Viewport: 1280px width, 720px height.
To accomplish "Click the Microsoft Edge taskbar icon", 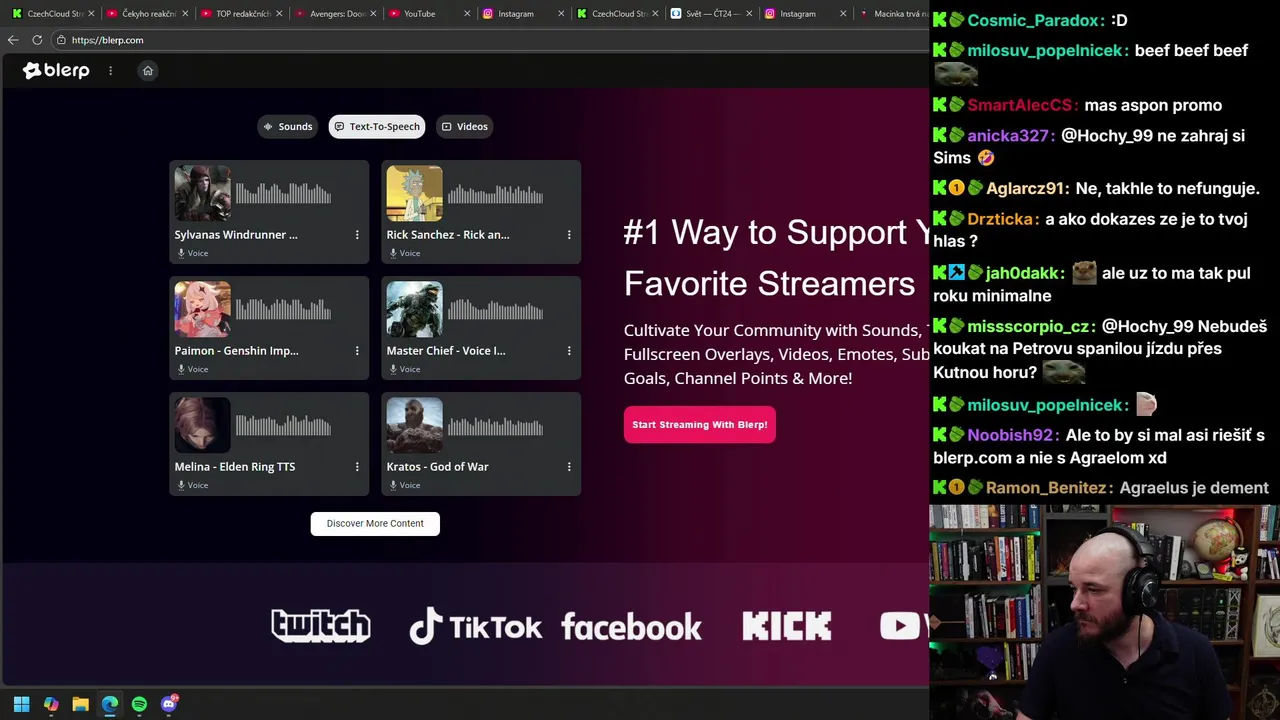I will coord(110,704).
